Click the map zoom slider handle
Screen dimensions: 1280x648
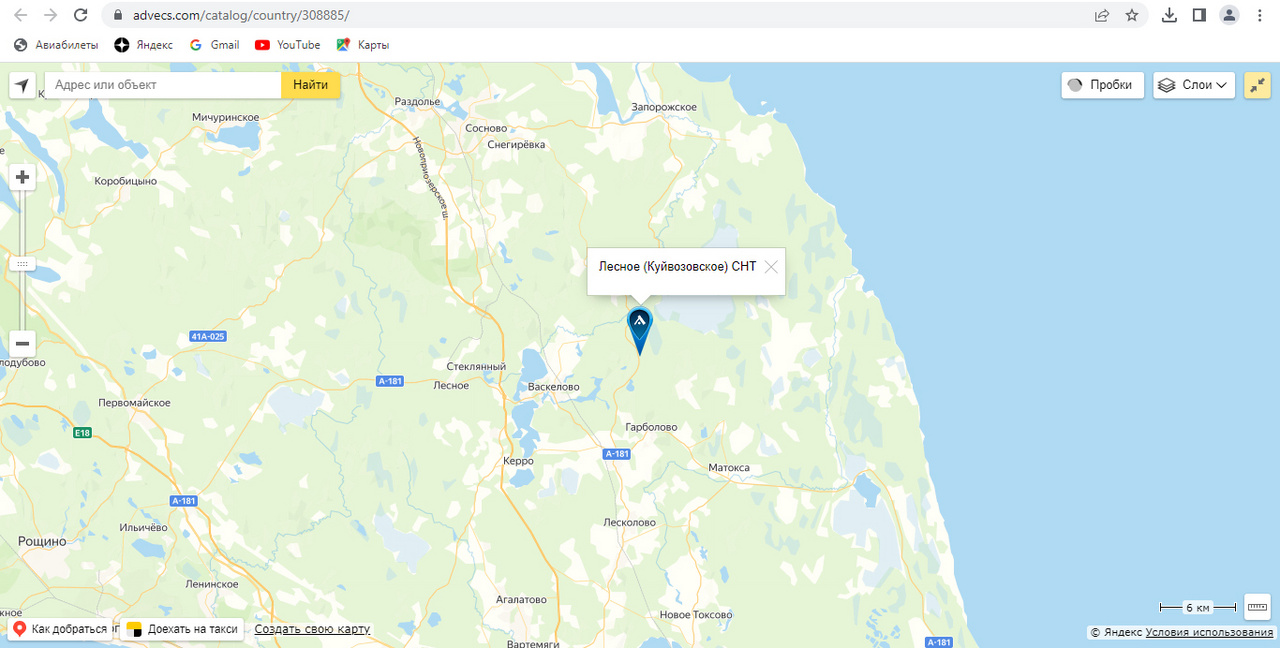point(23,264)
